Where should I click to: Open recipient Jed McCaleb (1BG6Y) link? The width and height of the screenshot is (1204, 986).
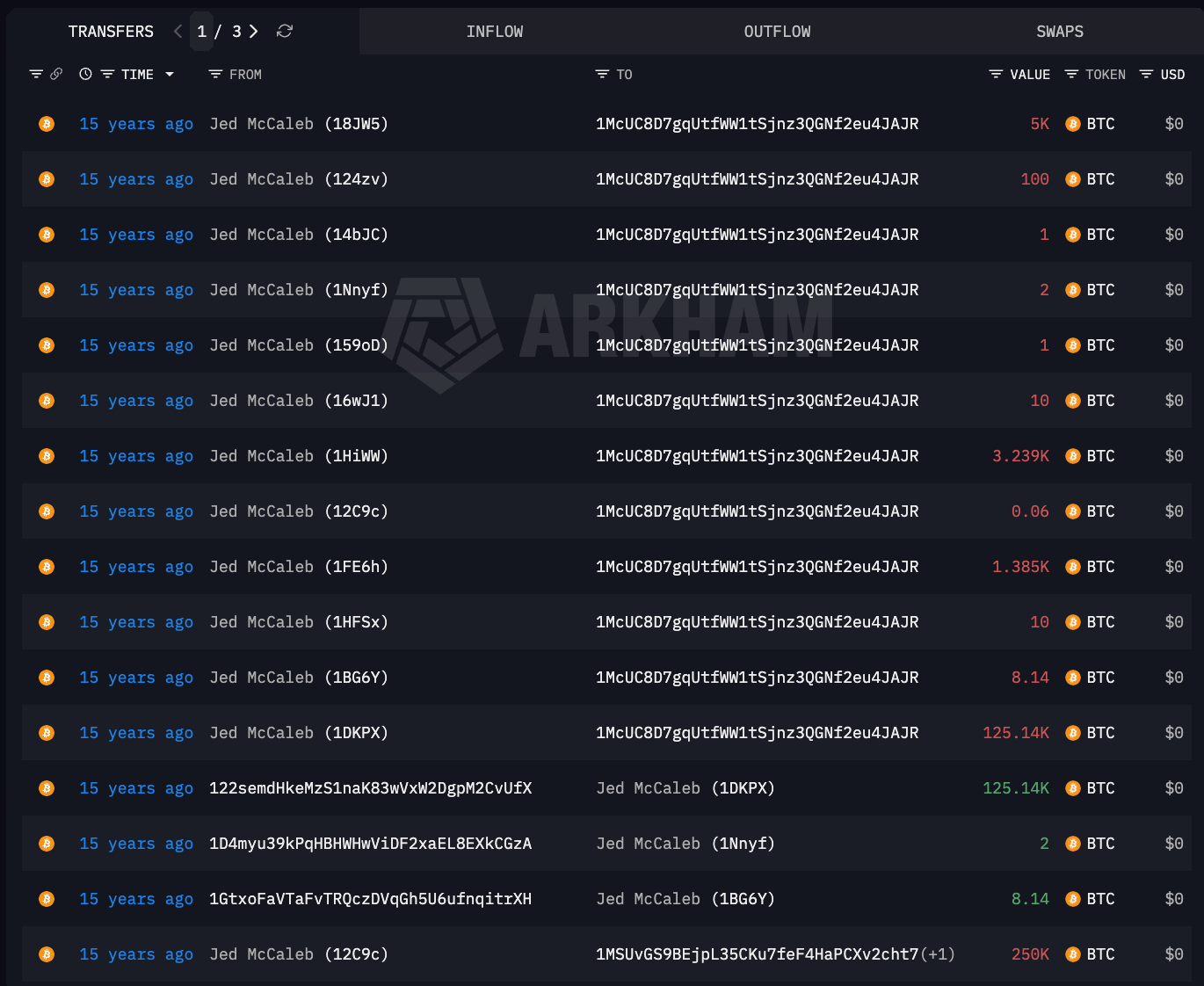coord(685,899)
